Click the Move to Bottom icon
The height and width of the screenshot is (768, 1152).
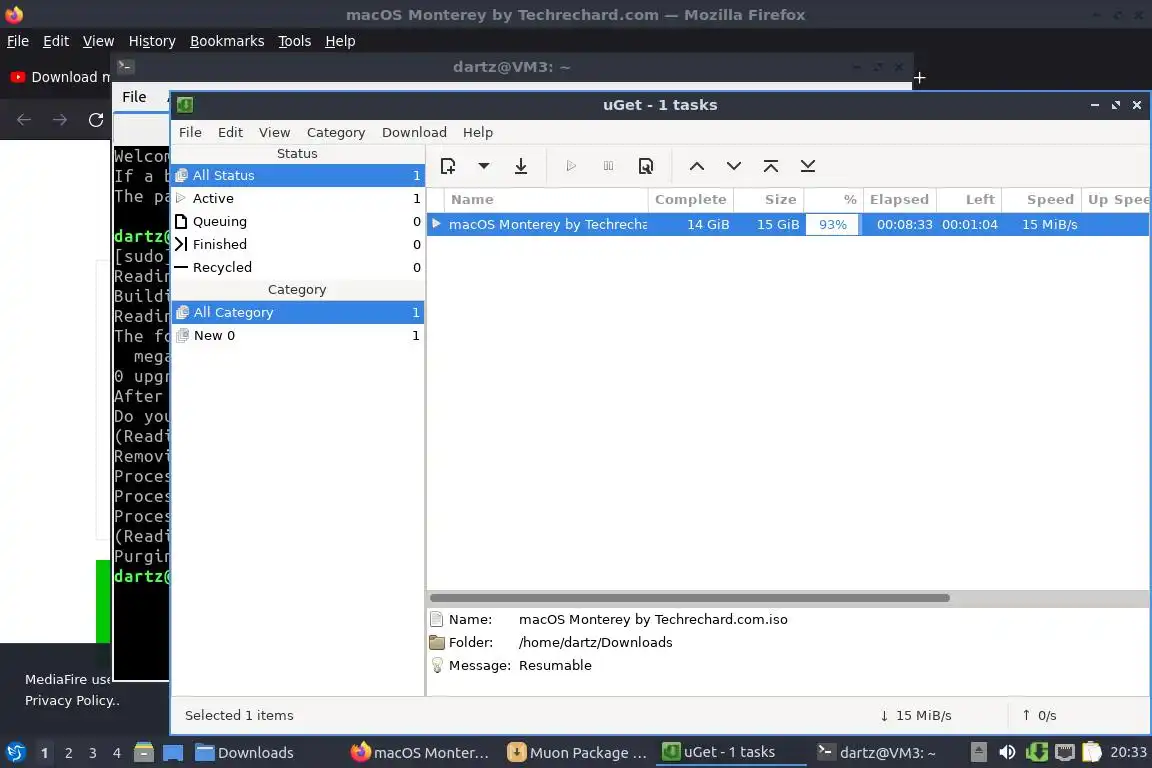[x=807, y=166]
